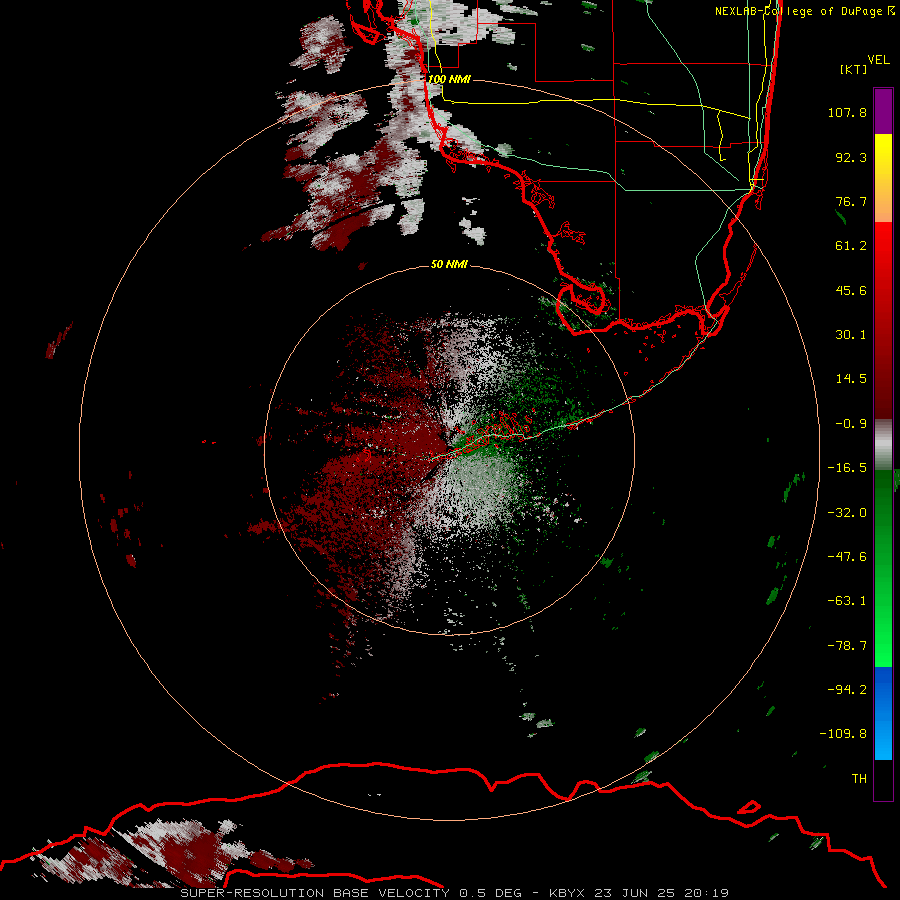
Task: Click the -32.0 legend value
Action: tap(847, 513)
